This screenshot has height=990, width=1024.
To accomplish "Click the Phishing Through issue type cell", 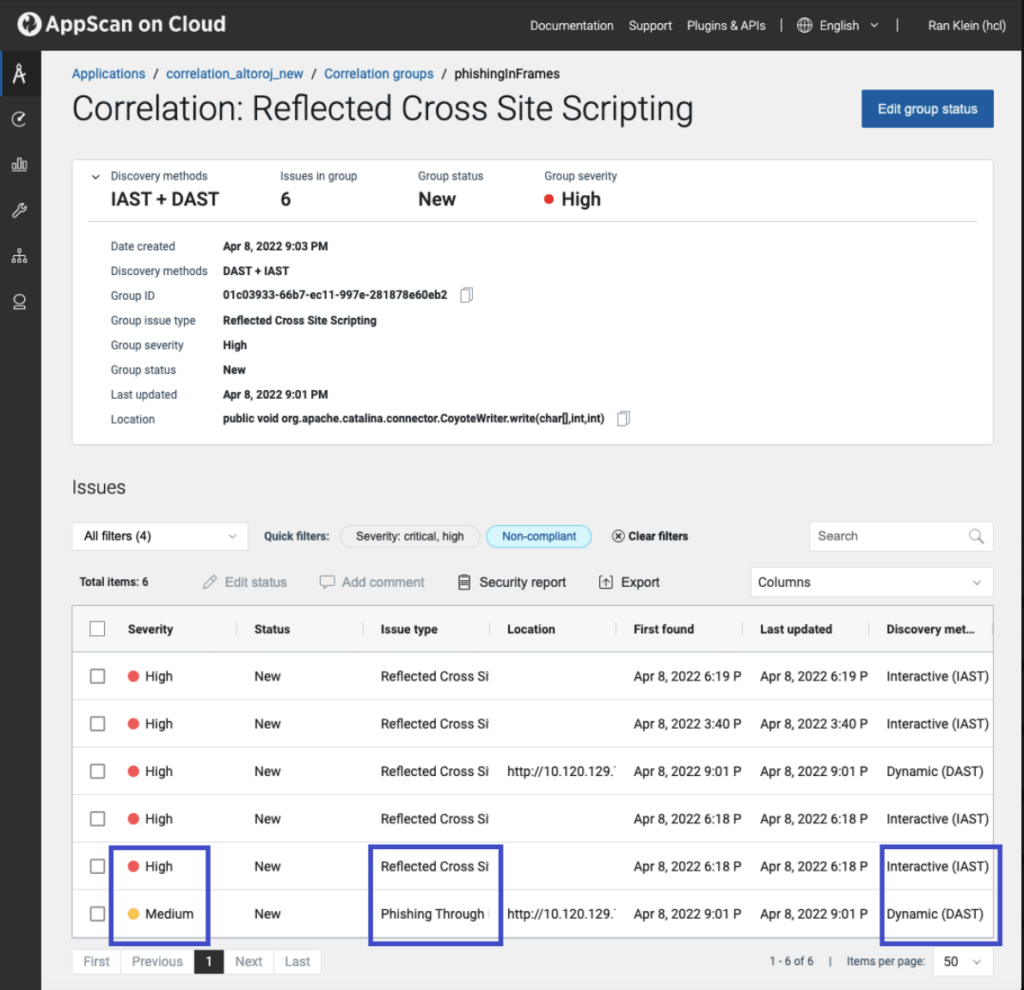I will click(432, 914).
